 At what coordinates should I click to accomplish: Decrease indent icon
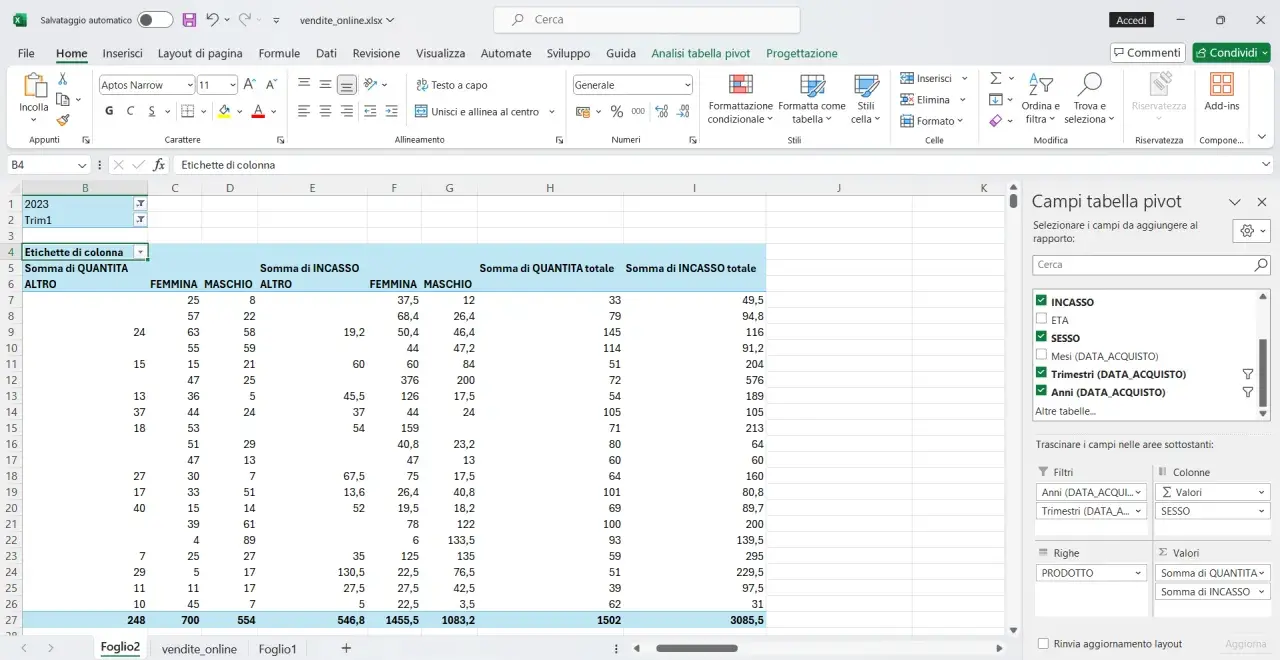tap(370, 111)
